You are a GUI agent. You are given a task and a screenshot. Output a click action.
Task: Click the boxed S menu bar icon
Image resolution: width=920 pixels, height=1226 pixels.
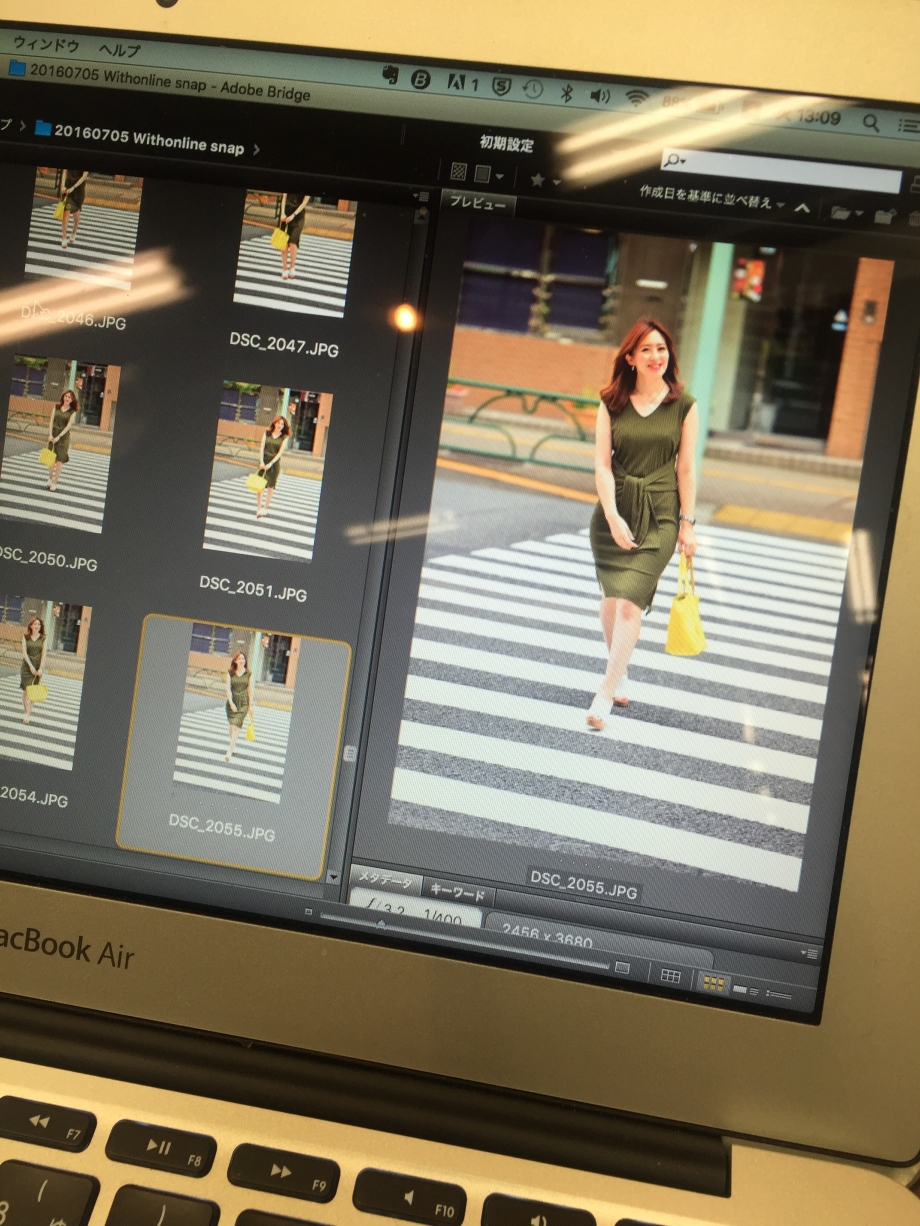pos(501,87)
